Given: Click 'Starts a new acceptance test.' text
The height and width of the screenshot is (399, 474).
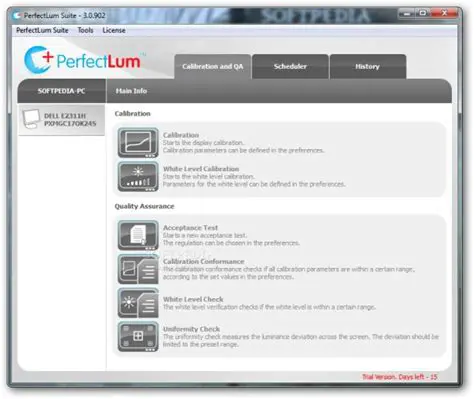Looking at the screenshot, I should pos(205,235).
